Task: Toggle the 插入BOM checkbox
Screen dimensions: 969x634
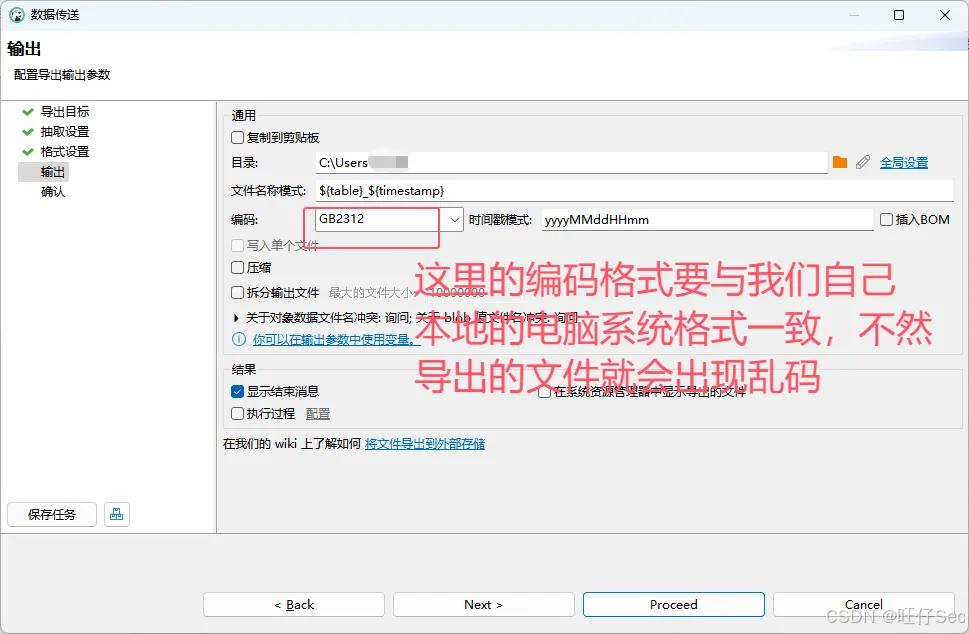Action: coord(886,219)
